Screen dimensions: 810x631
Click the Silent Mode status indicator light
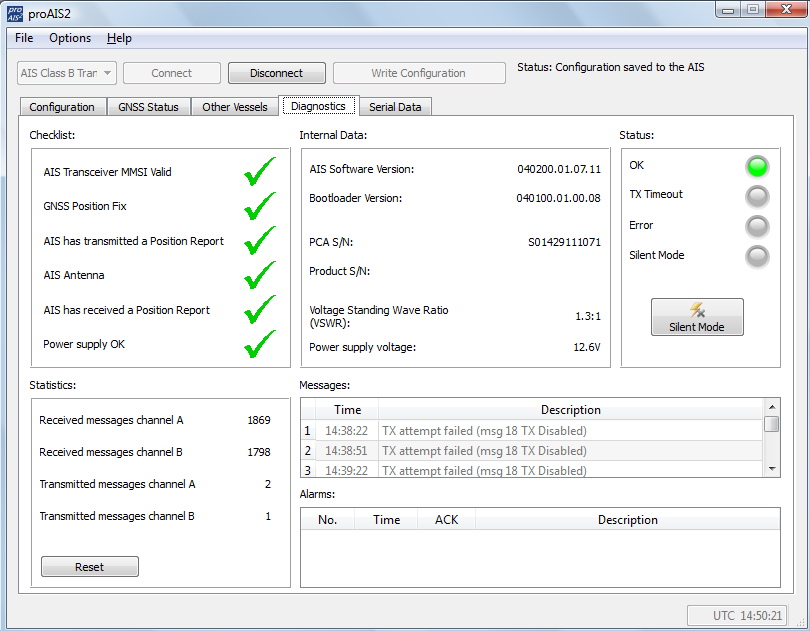[757, 256]
